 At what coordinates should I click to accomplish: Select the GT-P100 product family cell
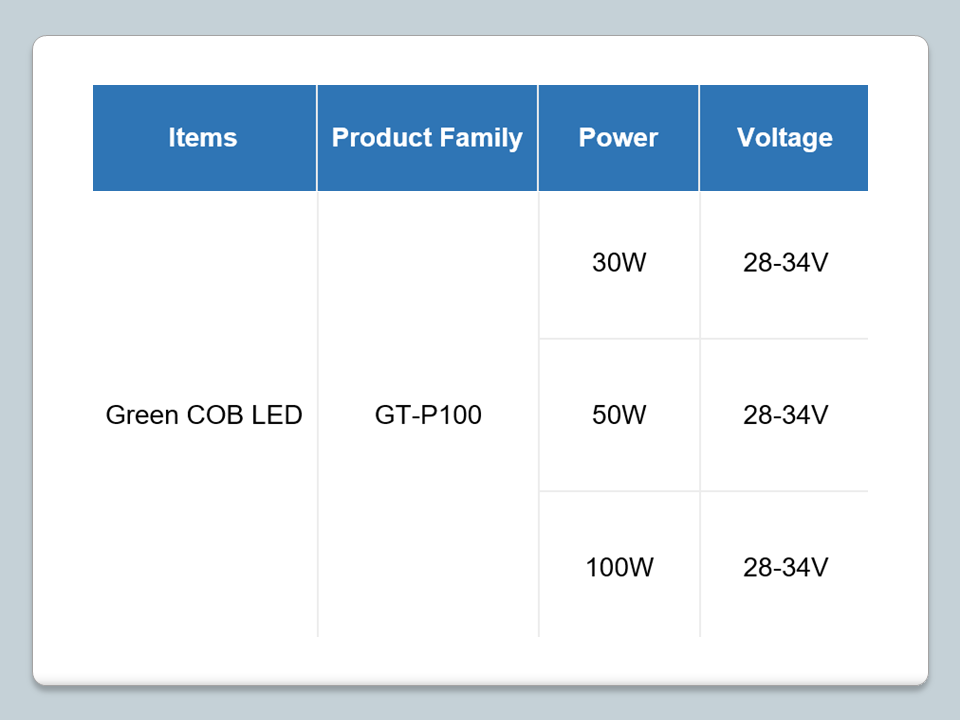(428, 414)
